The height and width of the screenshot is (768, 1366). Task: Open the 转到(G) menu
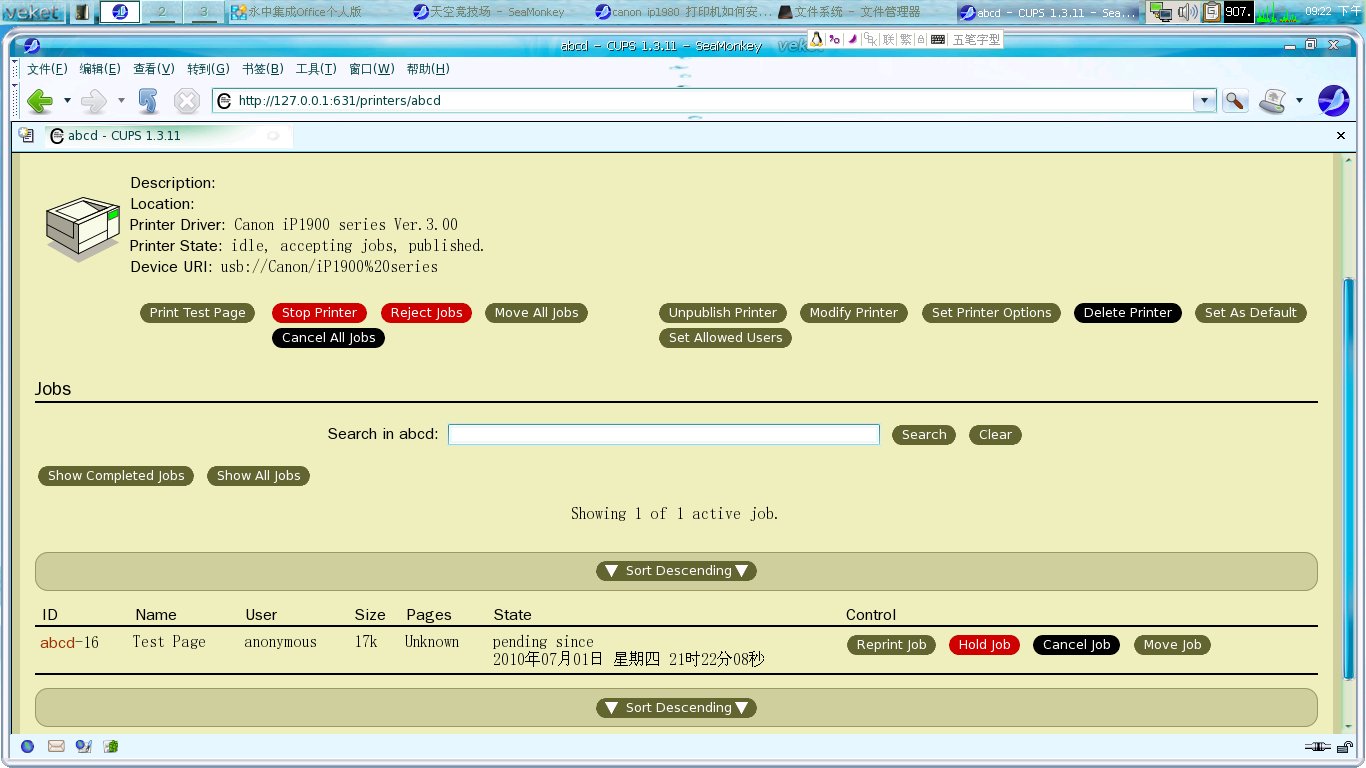tap(208, 69)
